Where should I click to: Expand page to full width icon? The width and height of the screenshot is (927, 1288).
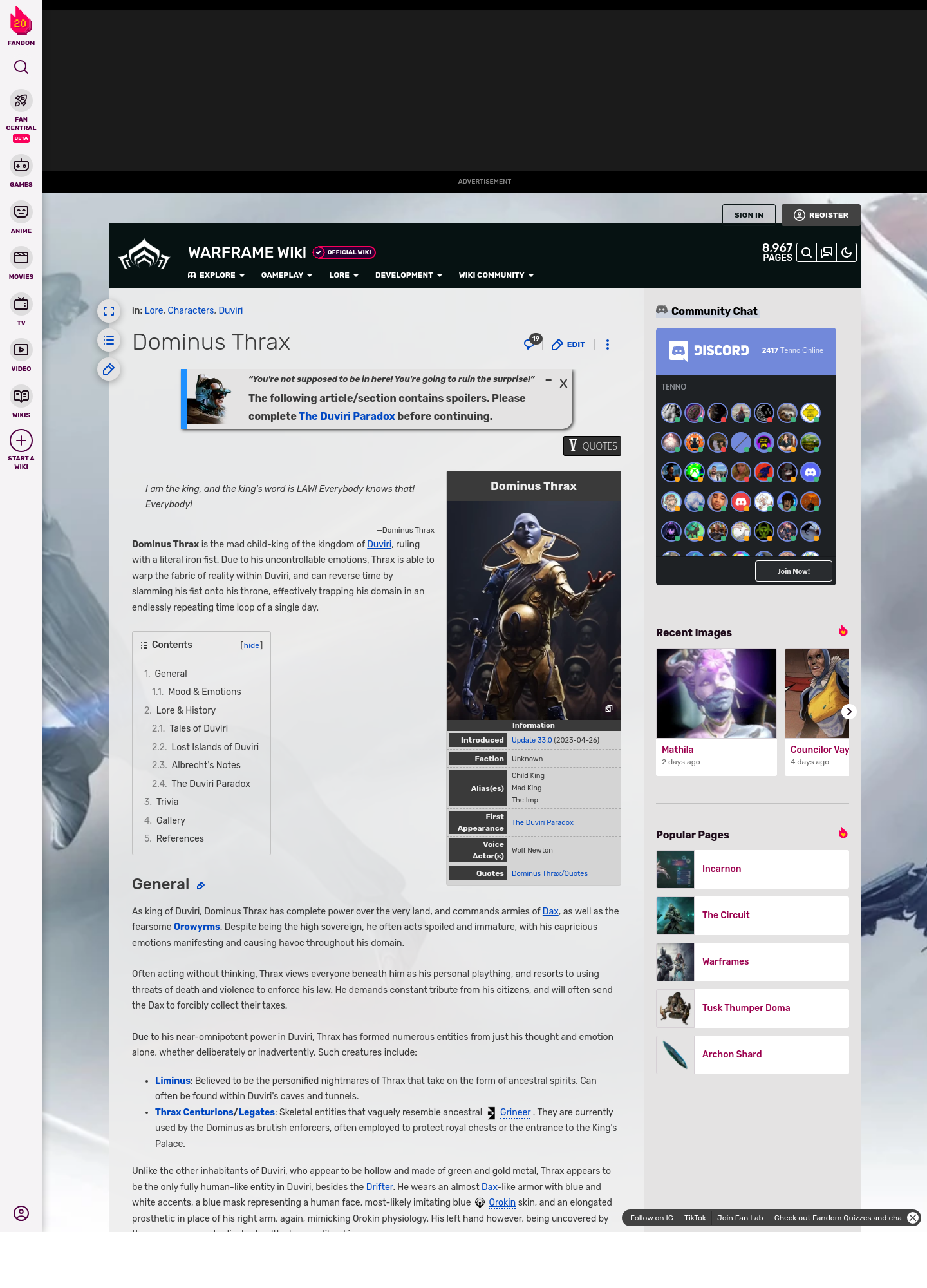(109, 311)
